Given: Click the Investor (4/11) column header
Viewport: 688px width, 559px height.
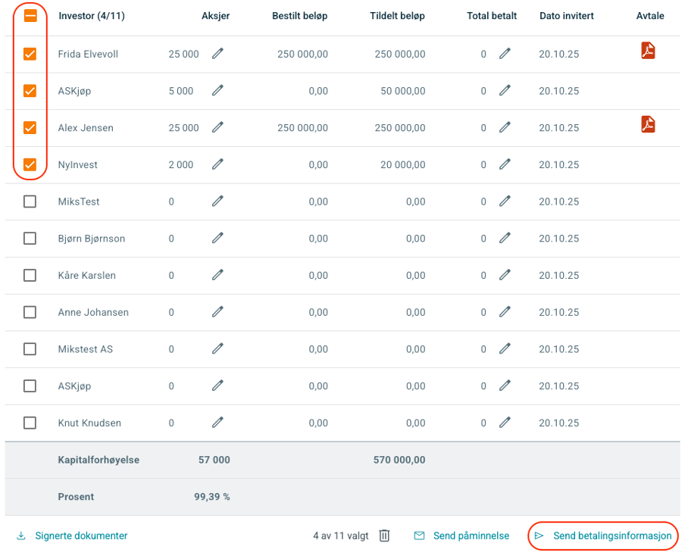Looking at the screenshot, I should 93,16.
